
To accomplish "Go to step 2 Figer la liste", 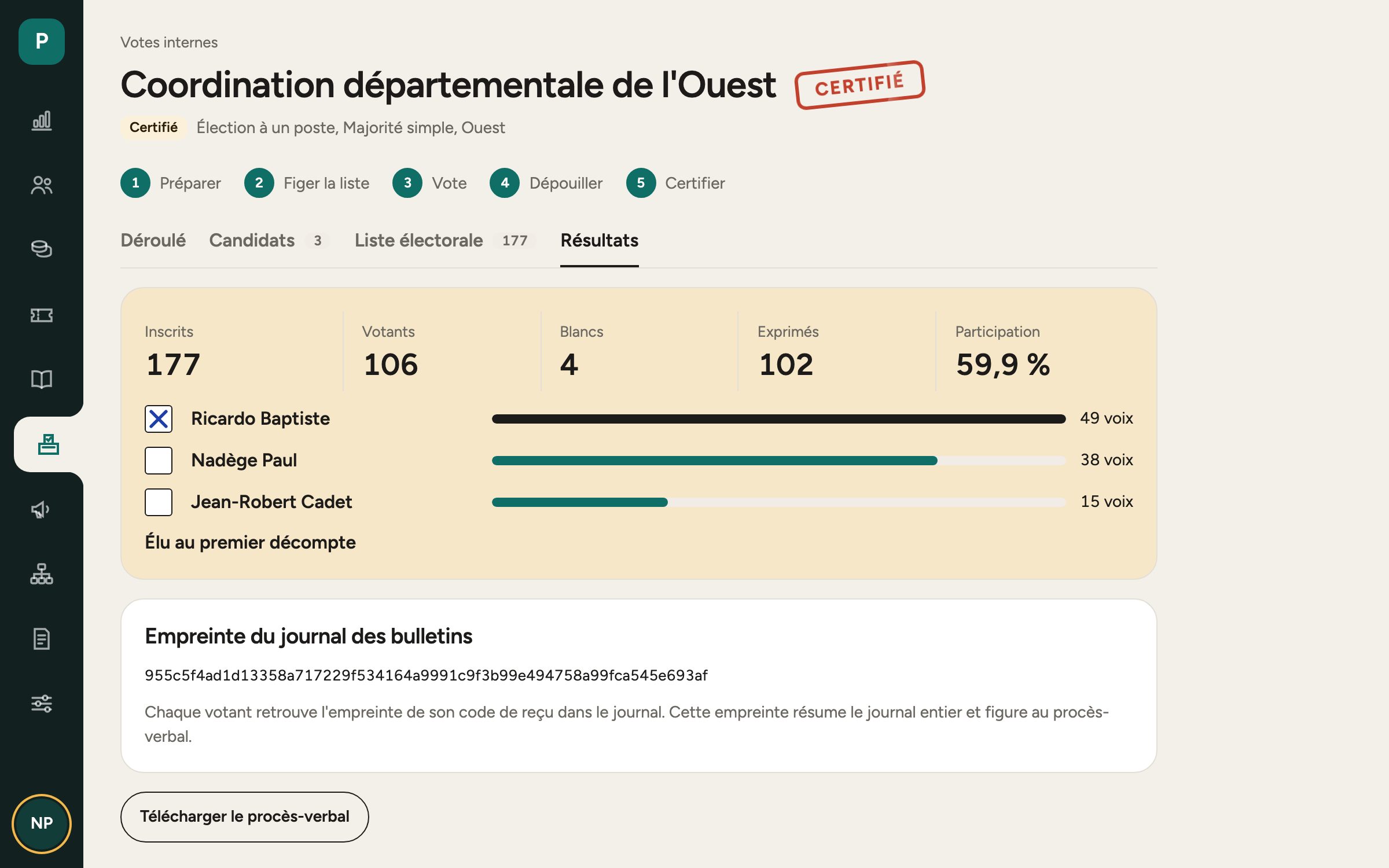I will 307,183.
